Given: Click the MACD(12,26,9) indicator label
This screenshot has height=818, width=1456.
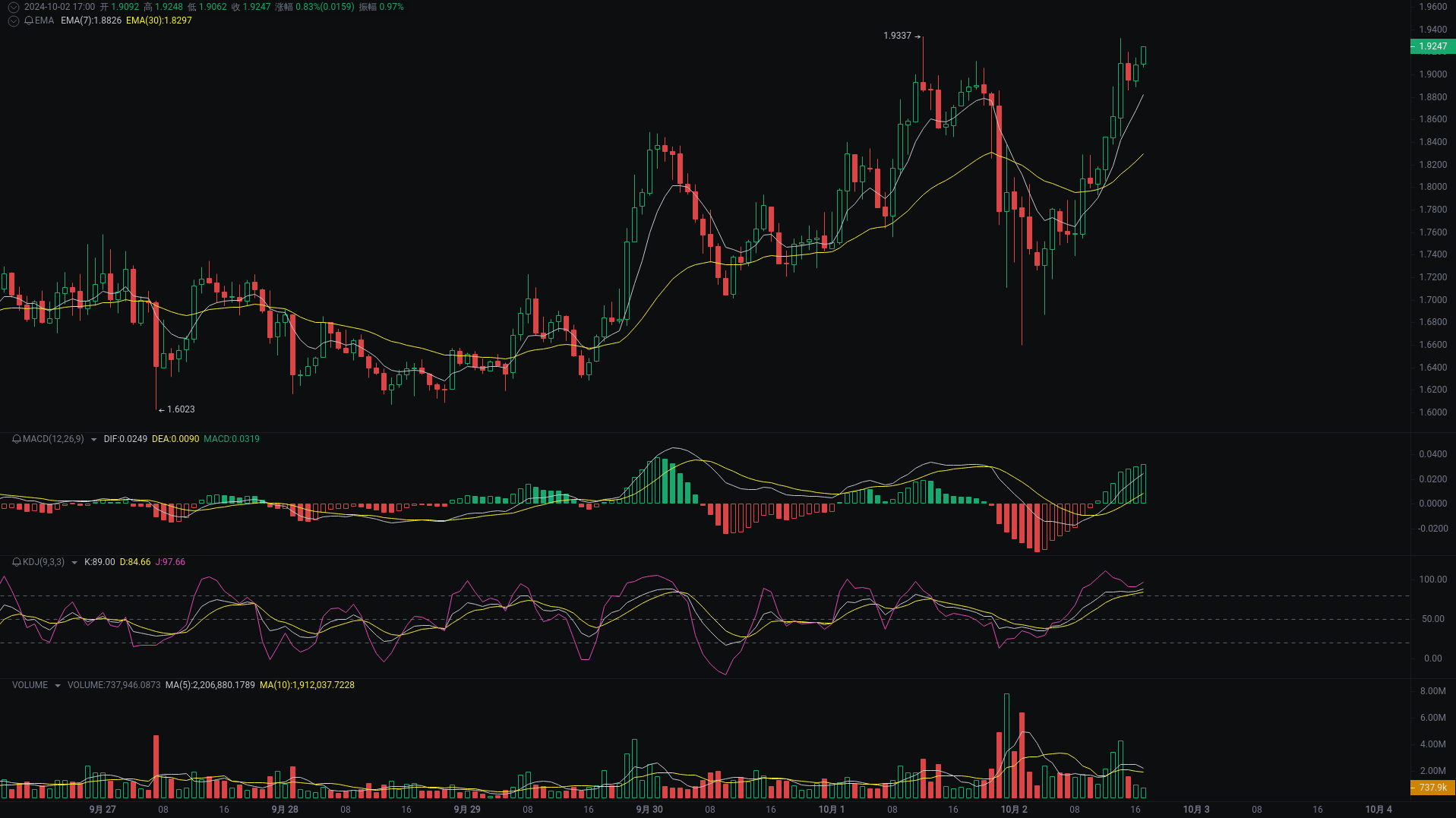Looking at the screenshot, I should [x=53, y=439].
